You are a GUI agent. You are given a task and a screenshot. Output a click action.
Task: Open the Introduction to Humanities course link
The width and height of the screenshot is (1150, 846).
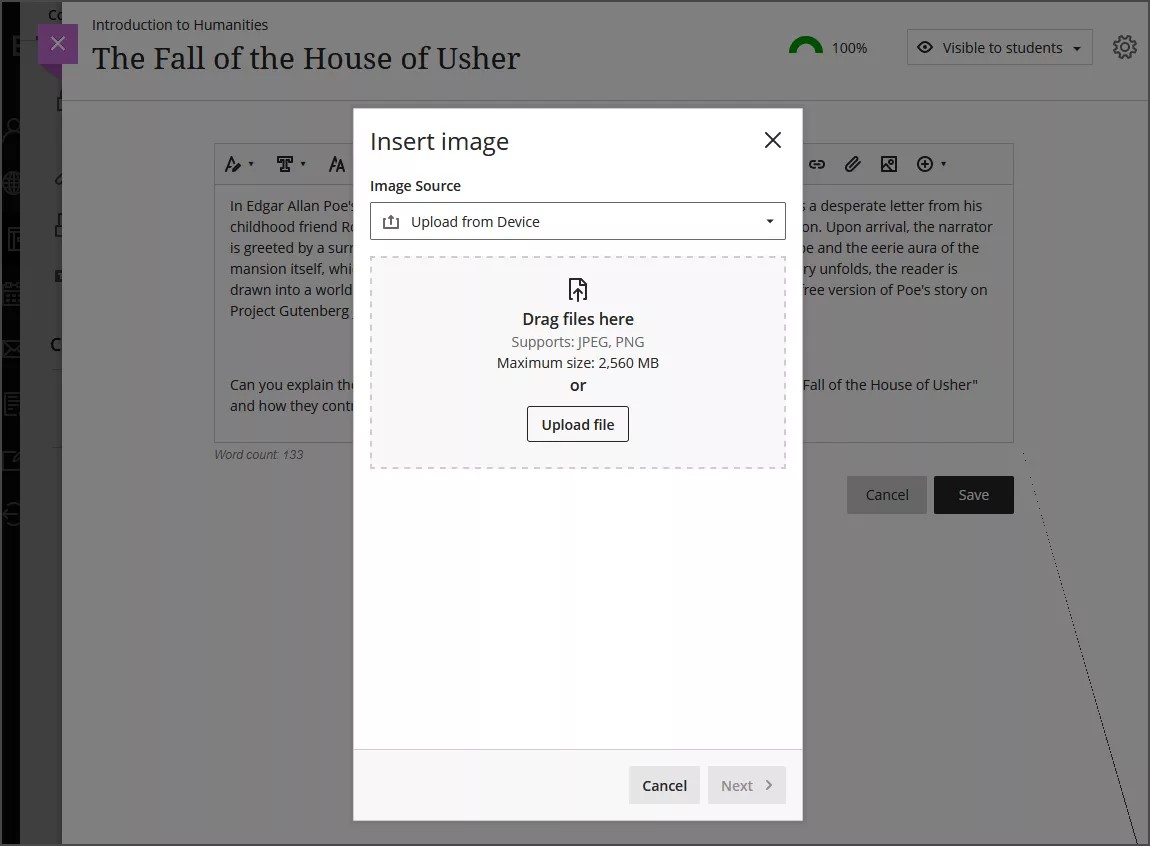pyautogui.click(x=179, y=25)
